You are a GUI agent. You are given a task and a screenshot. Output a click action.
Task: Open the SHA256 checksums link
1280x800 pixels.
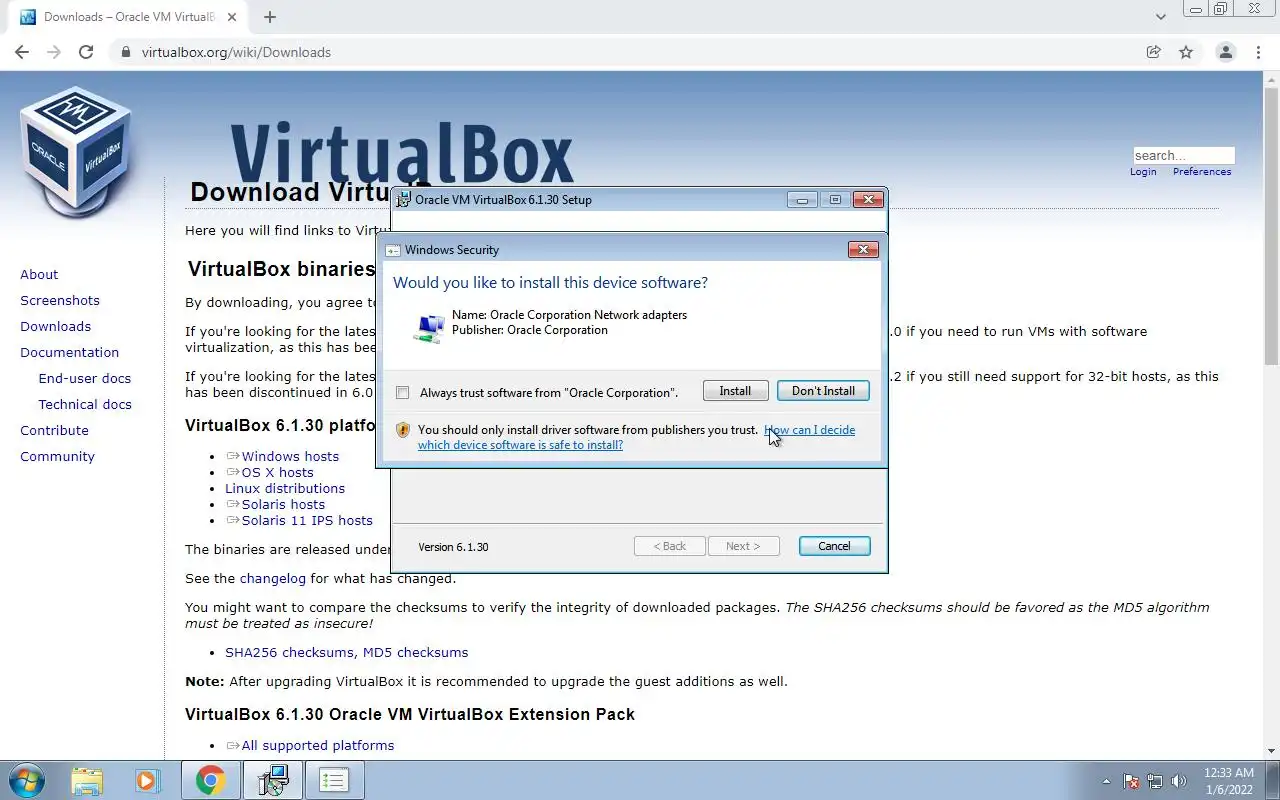(x=289, y=652)
